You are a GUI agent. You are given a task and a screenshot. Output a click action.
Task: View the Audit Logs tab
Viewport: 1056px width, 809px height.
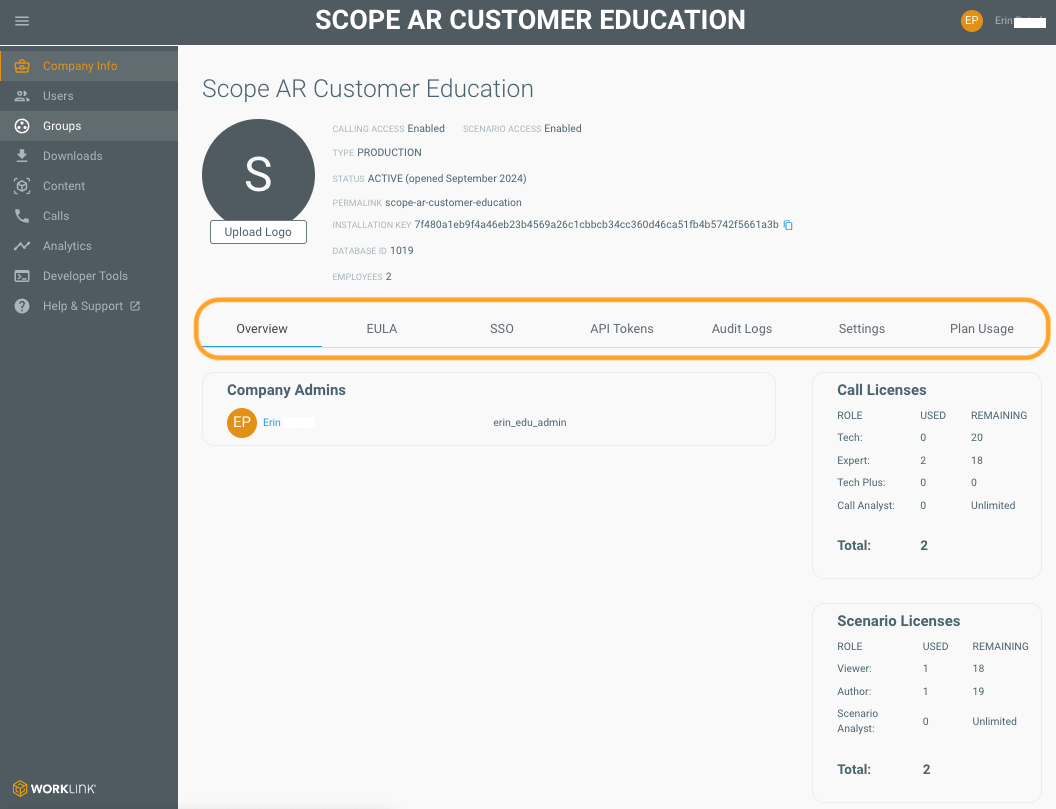741,329
